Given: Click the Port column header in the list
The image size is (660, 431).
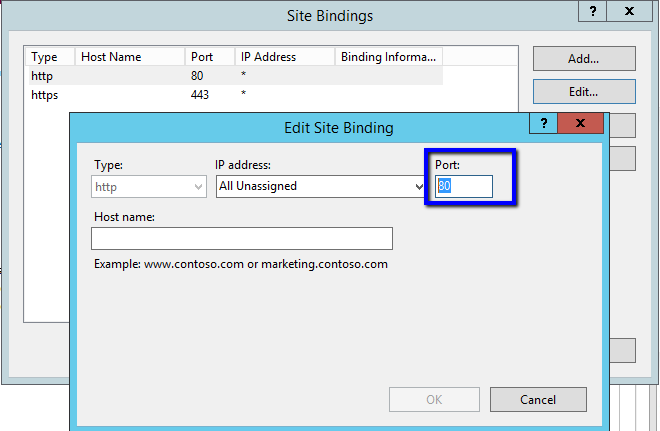Looking at the screenshot, I should pyautogui.click(x=210, y=57).
